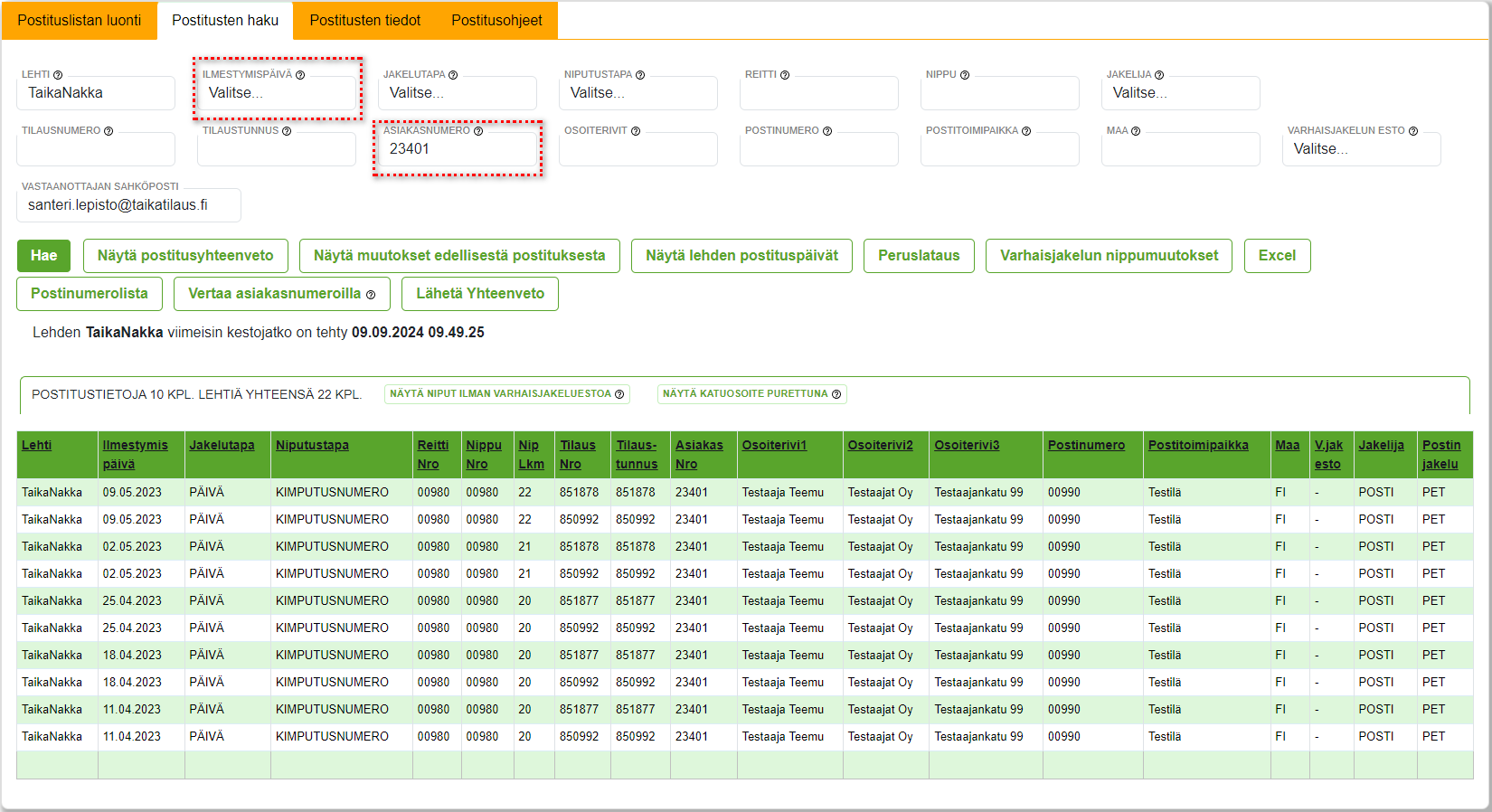This screenshot has width=1492, height=812.
Task: Click Näytä muutokset edellisestä postituksesta button
Action: point(459,256)
